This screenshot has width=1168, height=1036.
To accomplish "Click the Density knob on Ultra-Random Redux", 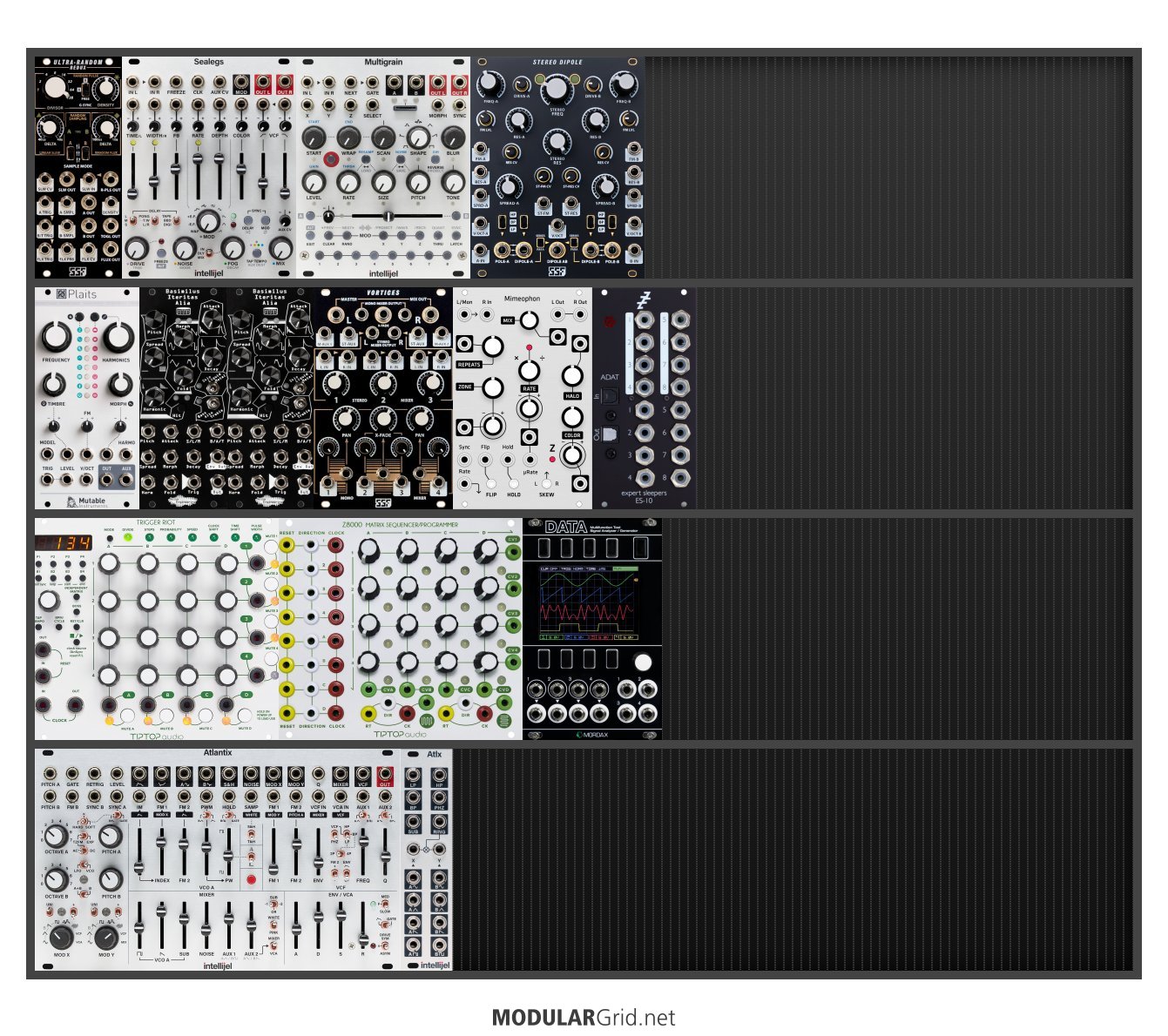I will [106, 88].
